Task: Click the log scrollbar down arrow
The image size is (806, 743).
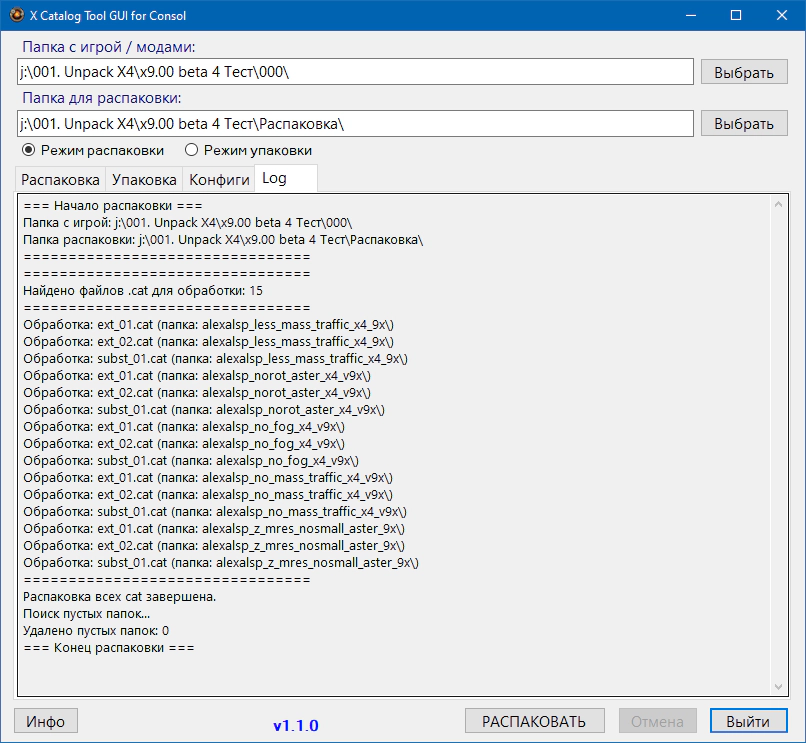Action: pyautogui.click(x=780, y=686)
